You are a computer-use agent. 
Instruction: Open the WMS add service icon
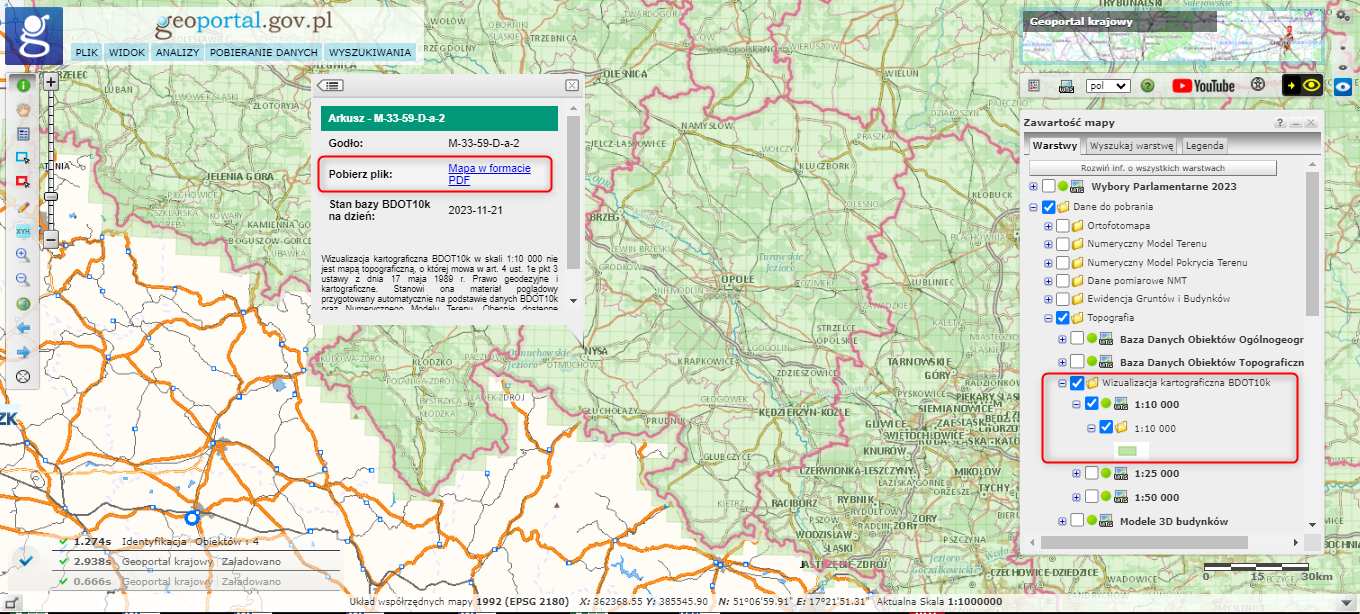[x=1066, y=87]
